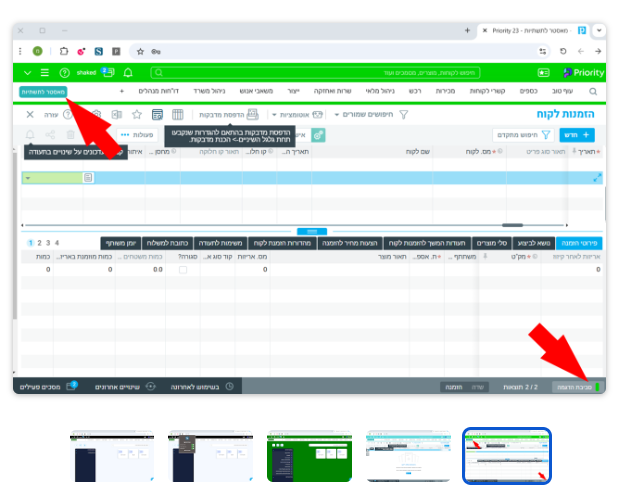Click the teal attachment icon beside tooltip

click(x=318, y=135)
